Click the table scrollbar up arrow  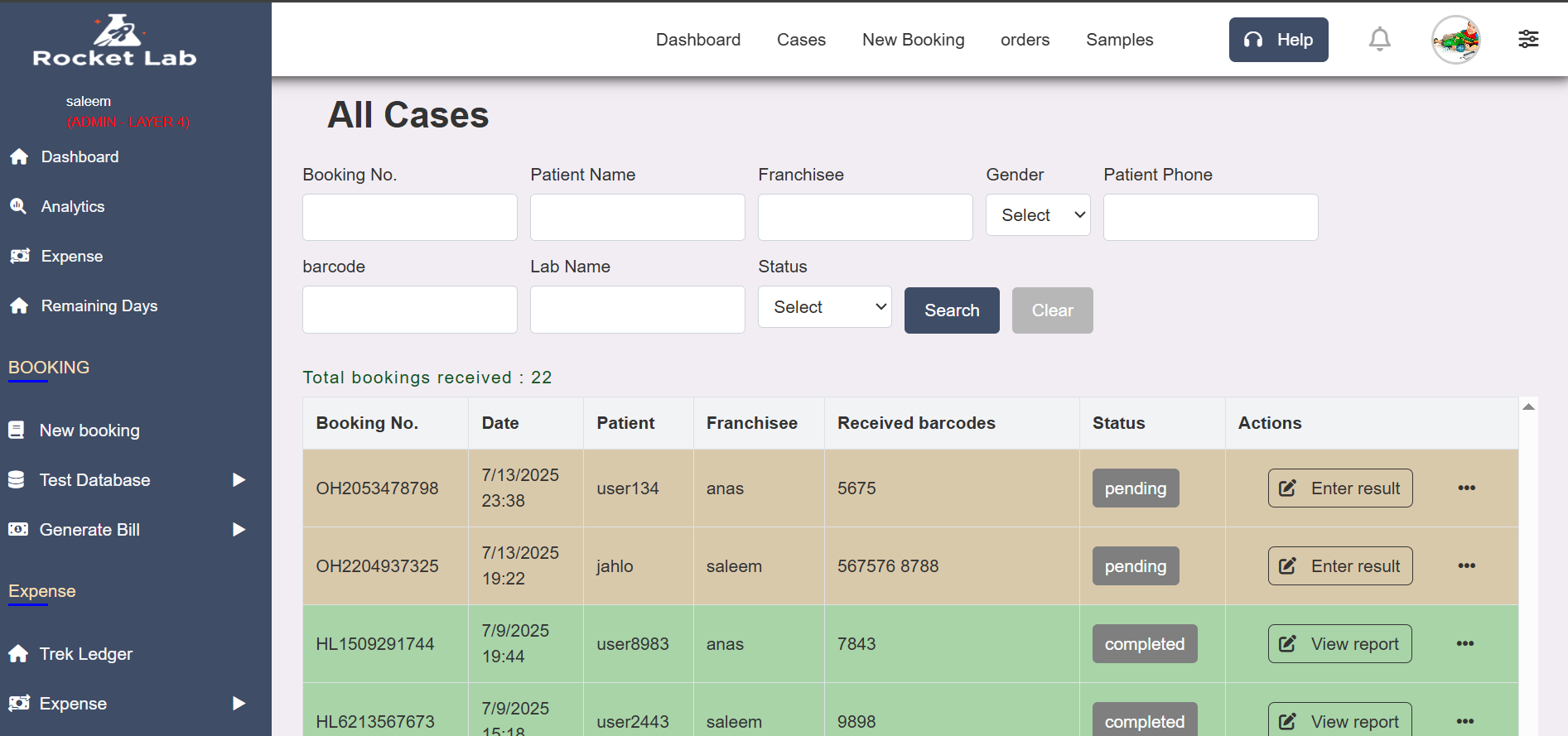pos(1528,406)
